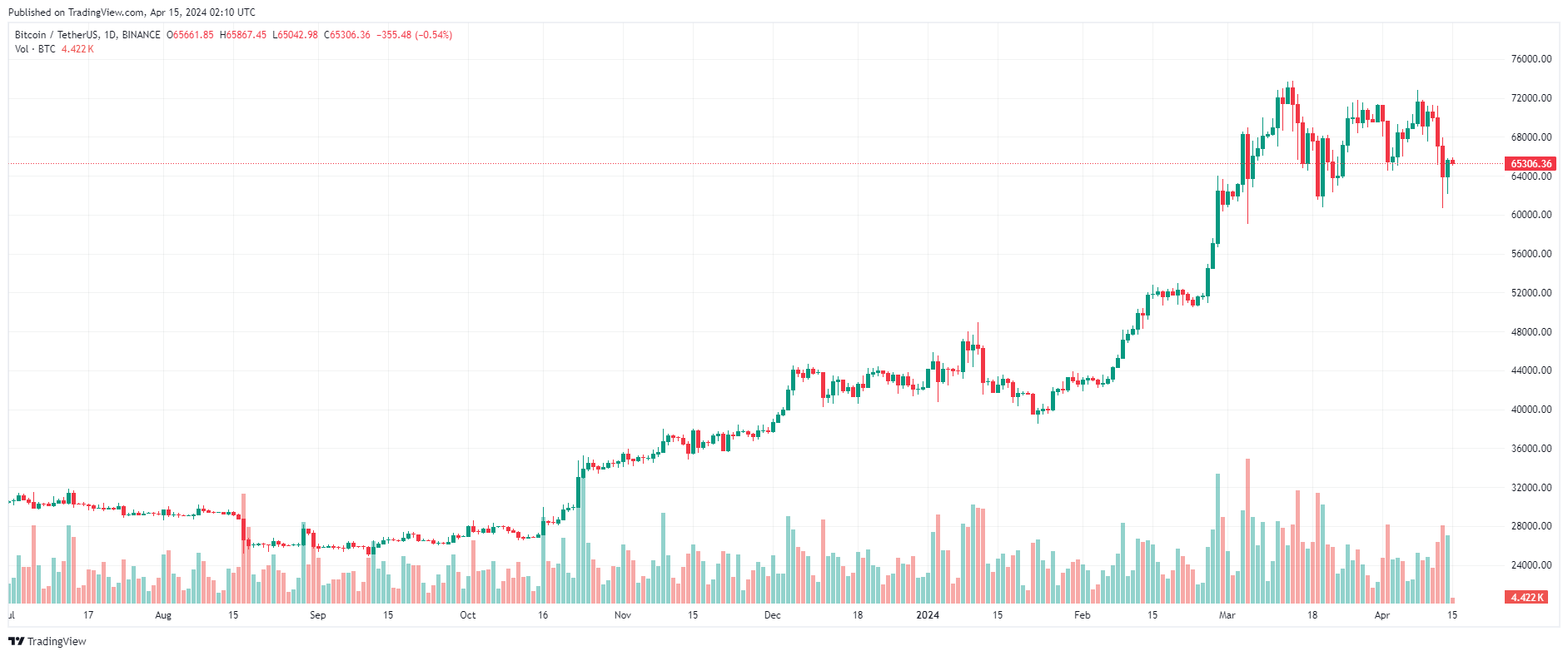Click the Bitcoin / TetherUS symbol title
Screen dimensions: 1568x656
pyautogui.click(x=87, y=35)
